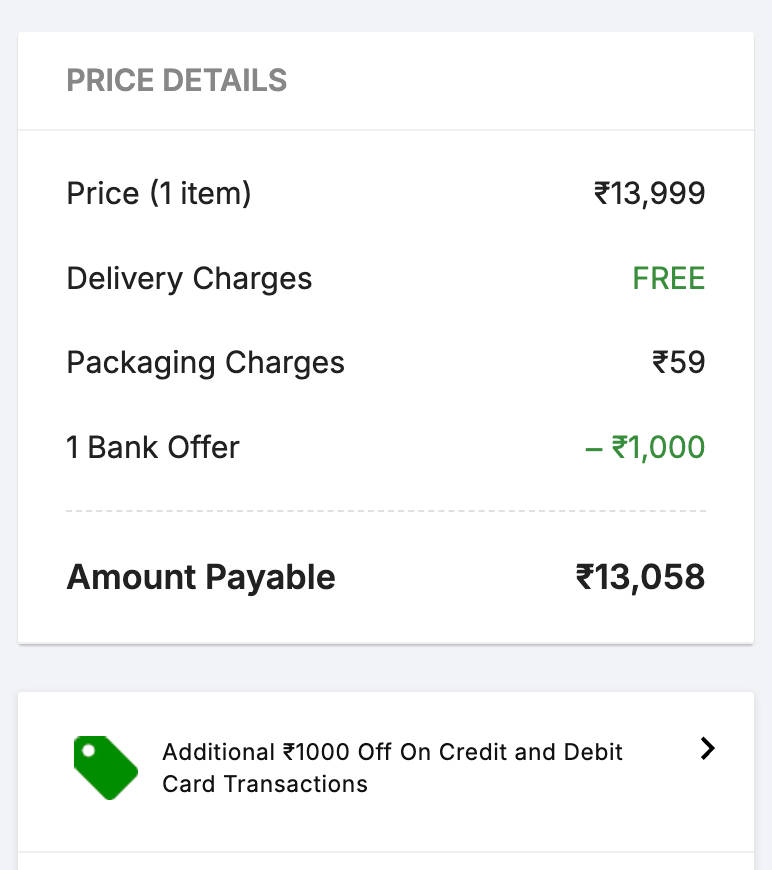Click the ₹13,058 total payable amount
Image resolution: width=772 pixels, height=870 pixels.
[x=640, y=577]
